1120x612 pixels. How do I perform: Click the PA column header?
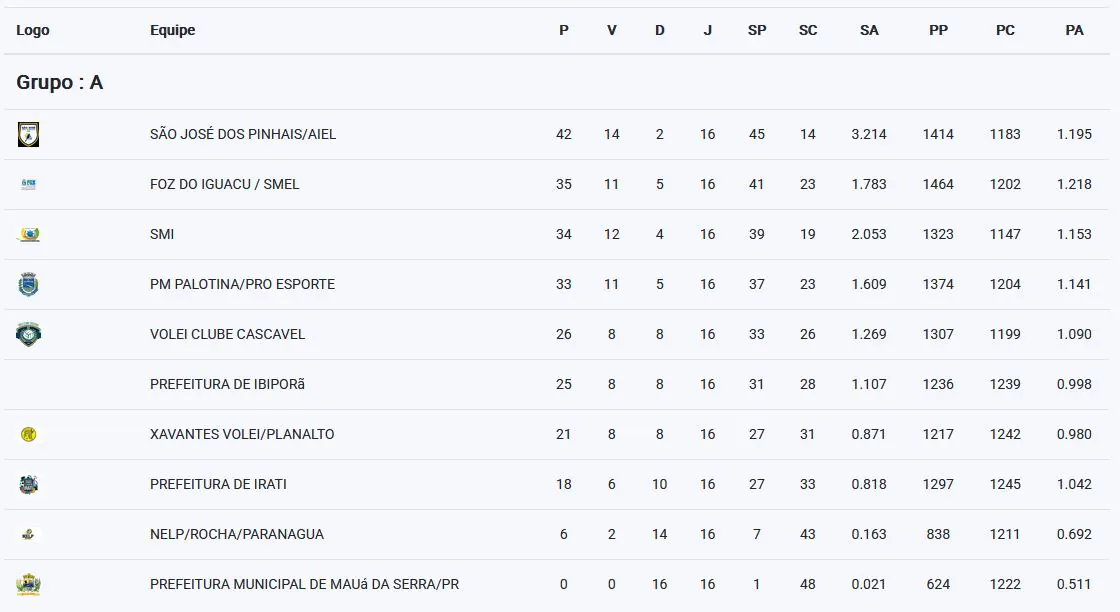click(1074, 30)
